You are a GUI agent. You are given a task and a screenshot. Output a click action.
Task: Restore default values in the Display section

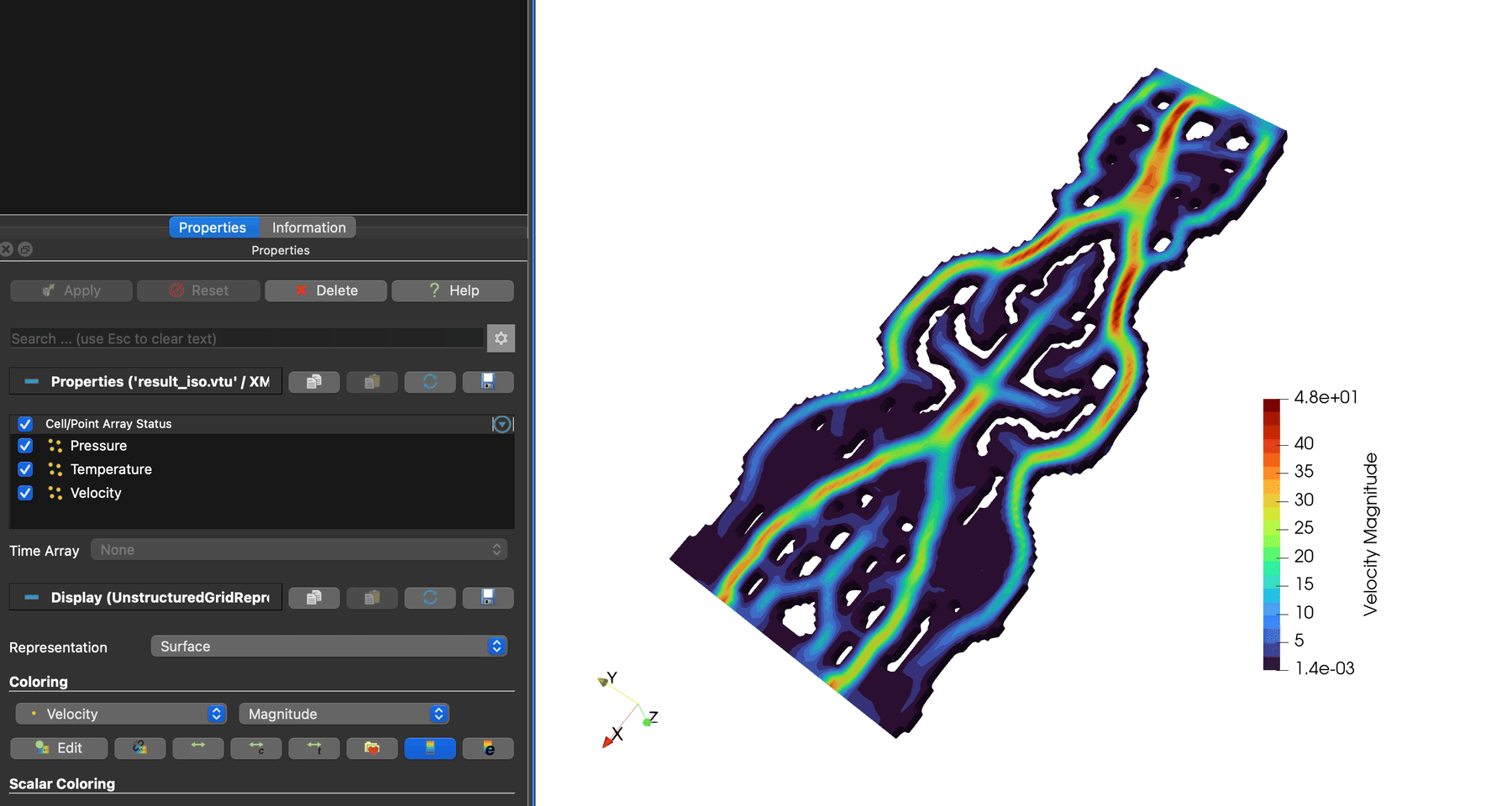pyautogui.click(x=430, y=598)
